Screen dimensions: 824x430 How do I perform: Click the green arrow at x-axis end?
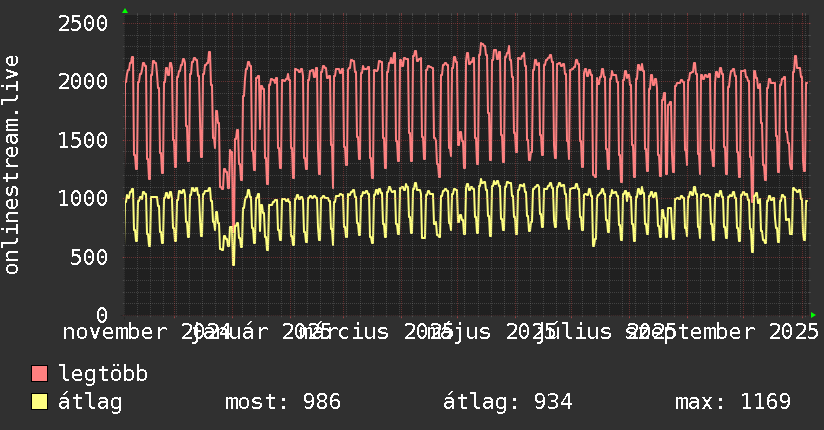(x=813, y=315)
